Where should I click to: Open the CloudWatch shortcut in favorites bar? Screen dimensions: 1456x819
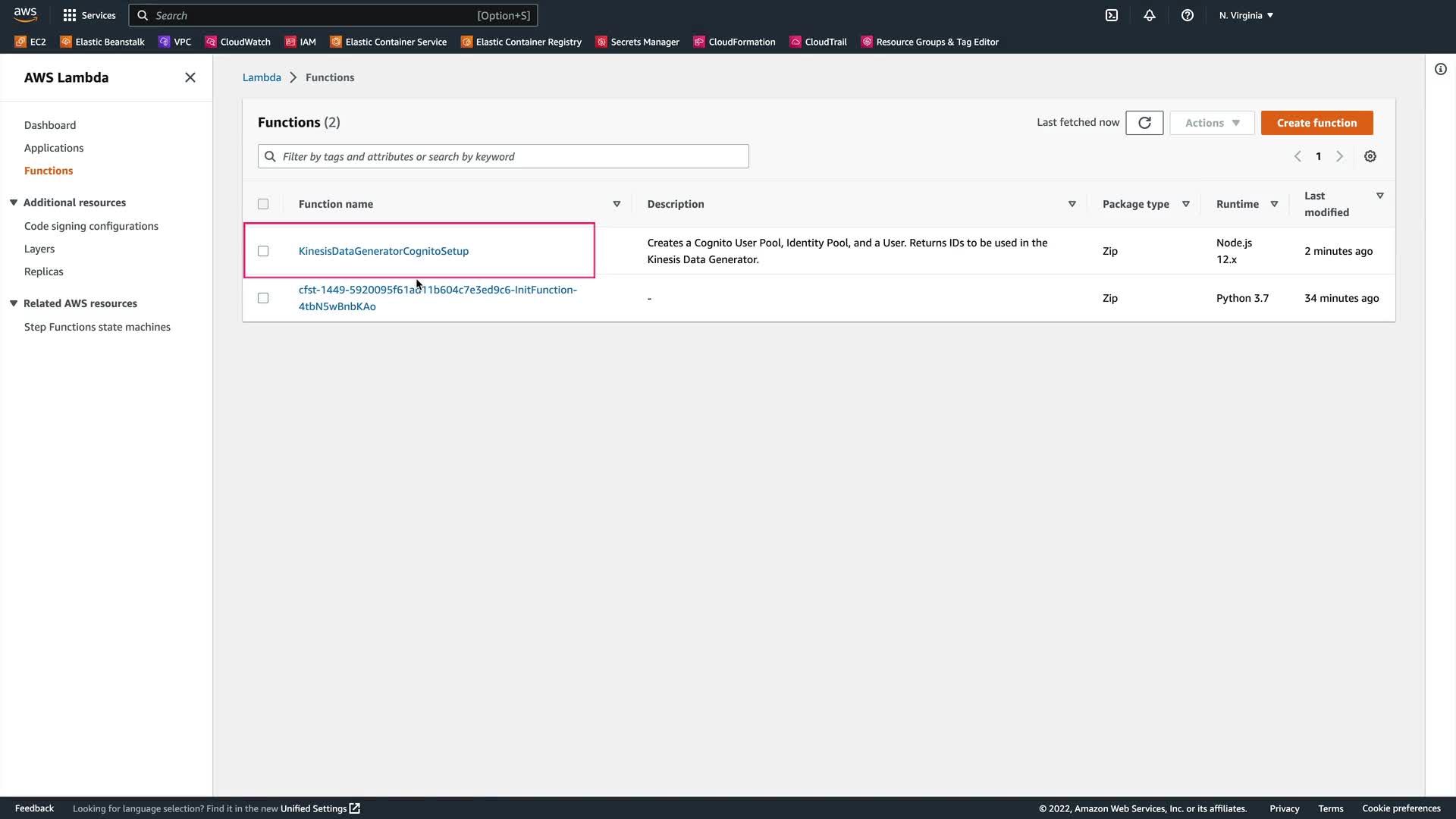[237, 42]
